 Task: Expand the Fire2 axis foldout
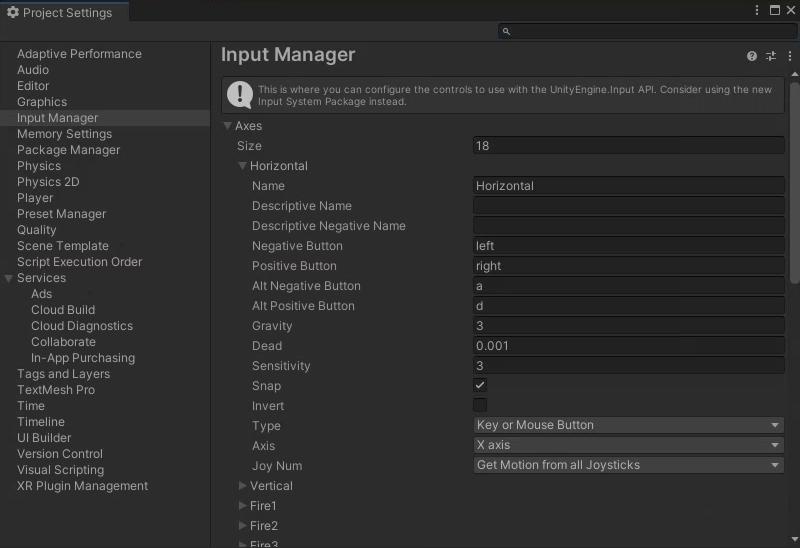point(242,526)
